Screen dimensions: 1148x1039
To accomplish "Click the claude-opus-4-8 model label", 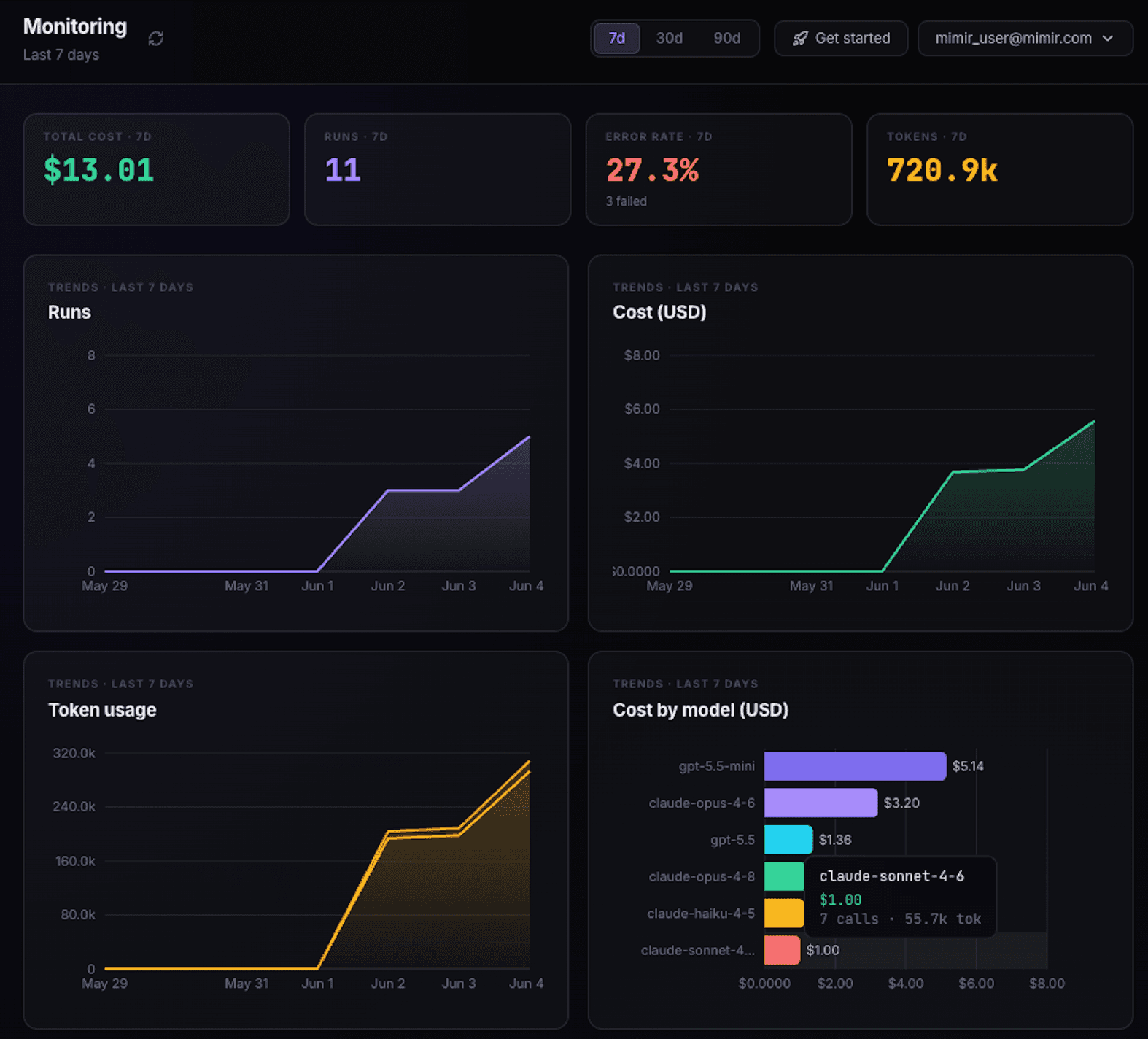I will tap(702, 876).
